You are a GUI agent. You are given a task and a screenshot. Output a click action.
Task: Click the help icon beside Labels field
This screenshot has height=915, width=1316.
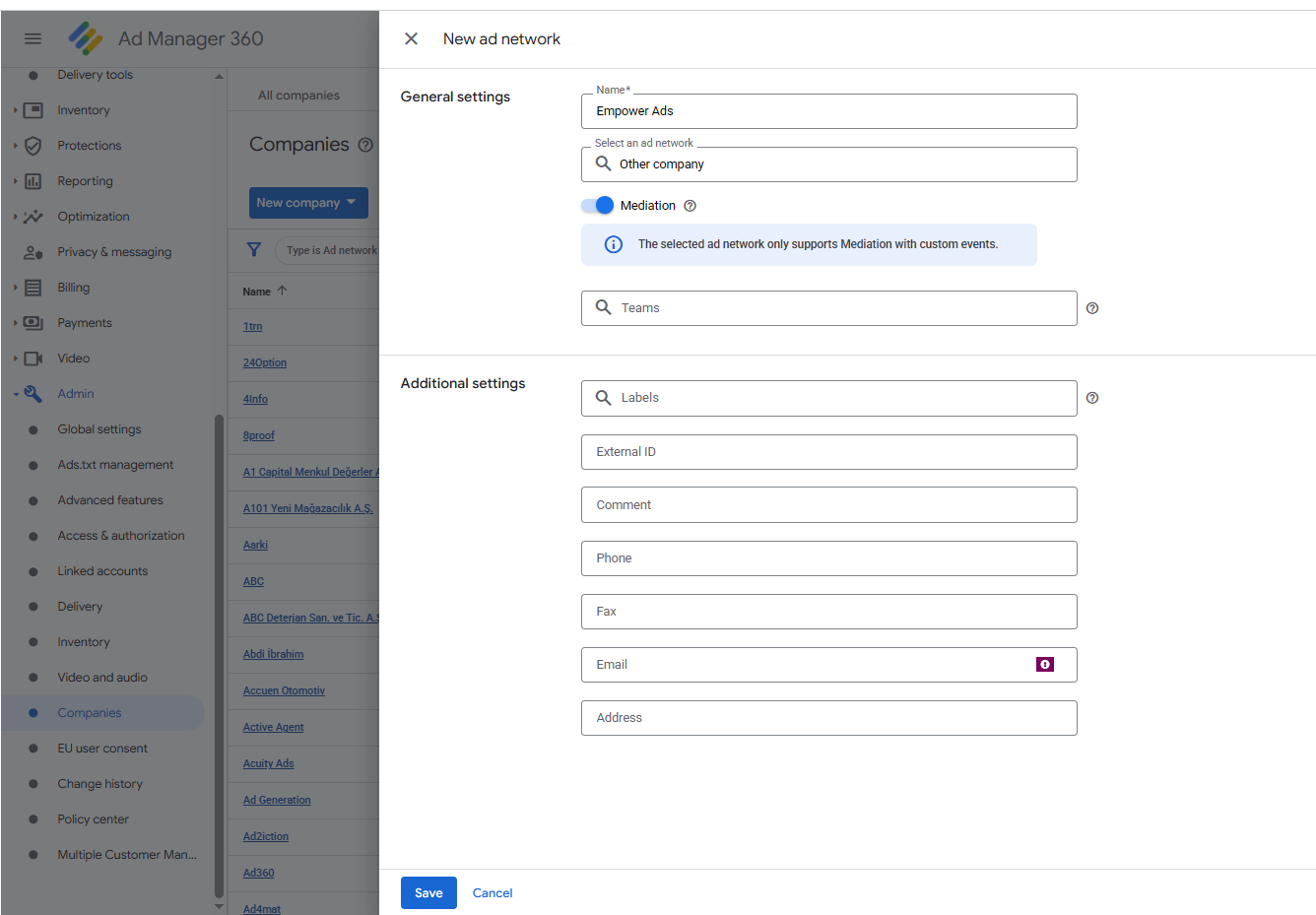coord(1091,398)
